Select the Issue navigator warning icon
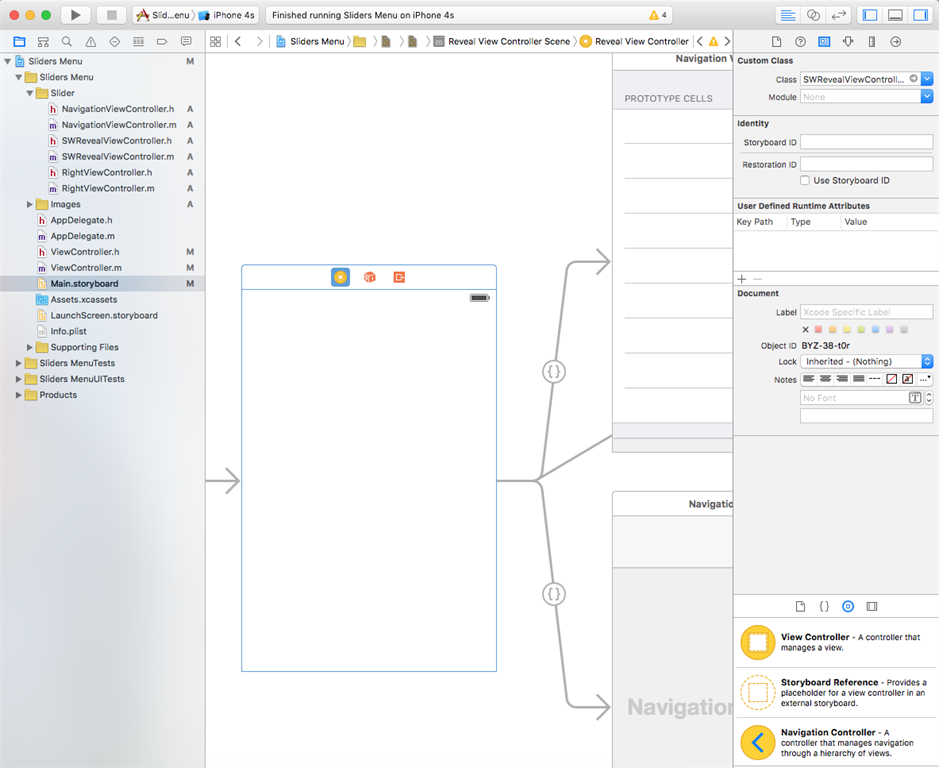This screenshot has width=939, height=768. 91,42
